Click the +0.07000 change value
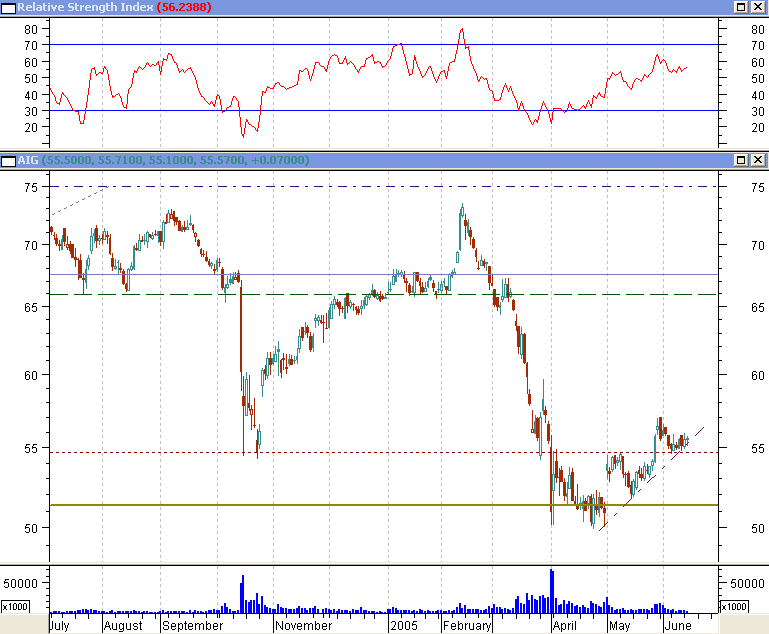Viewport: 769px width, 634px height. [278, 160]
